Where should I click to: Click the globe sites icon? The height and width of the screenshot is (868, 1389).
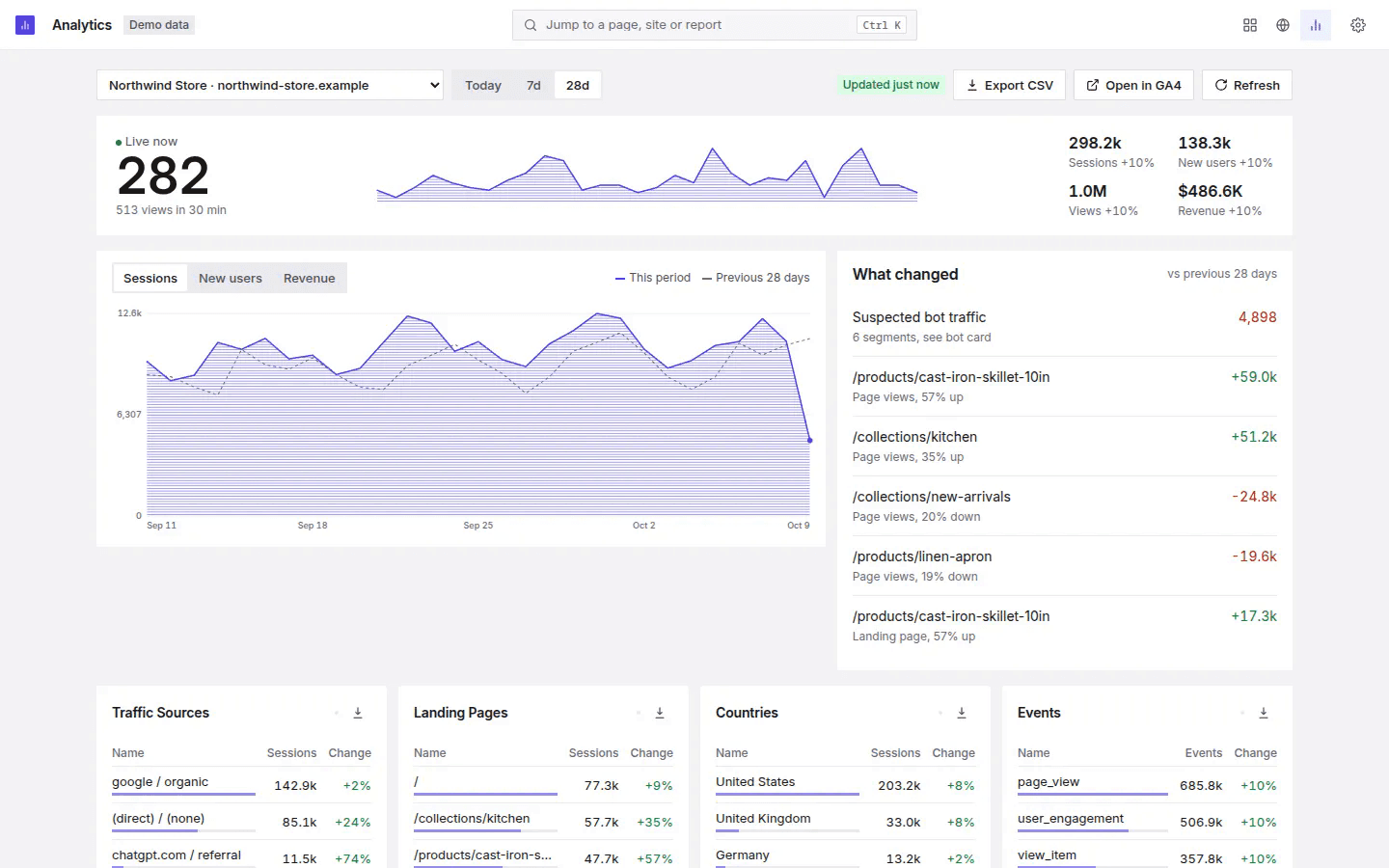point(1283,25)
